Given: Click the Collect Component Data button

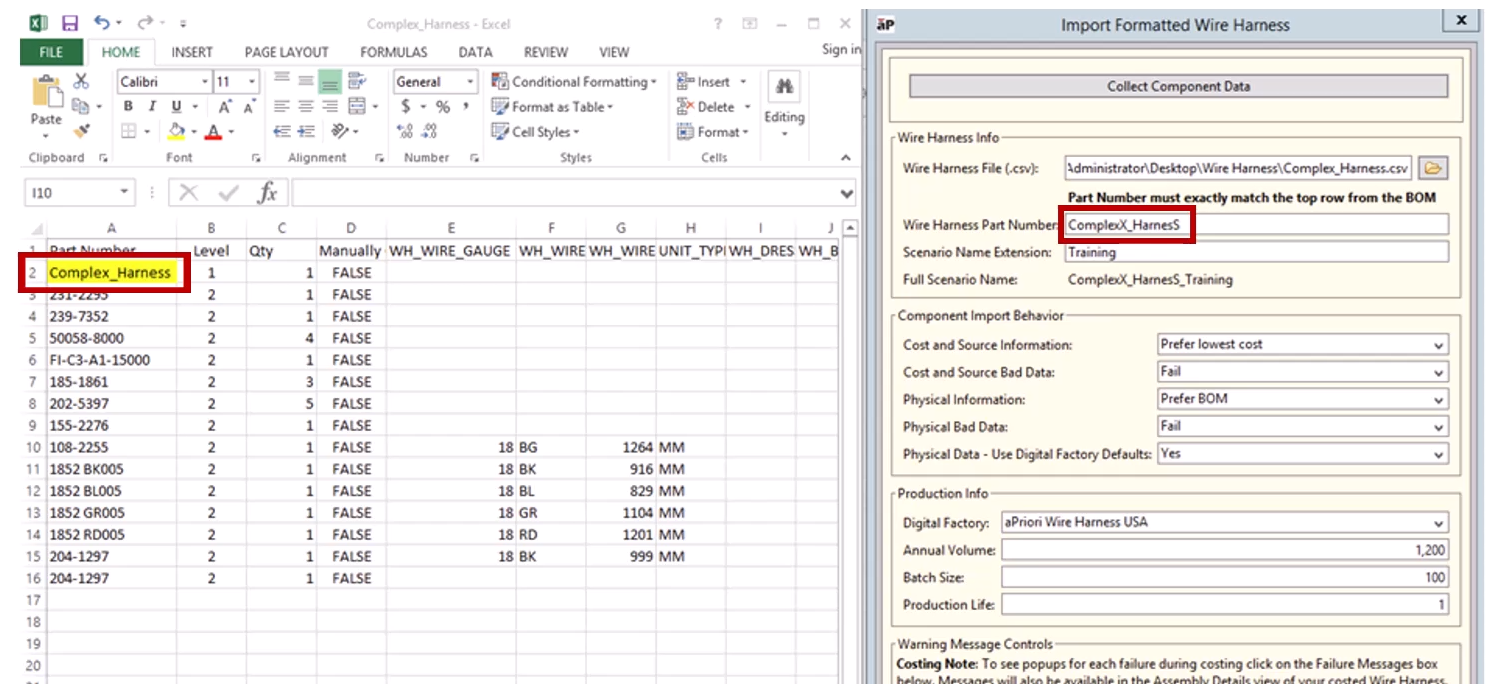Looking at the screenshot, I should click(1178, 86).
